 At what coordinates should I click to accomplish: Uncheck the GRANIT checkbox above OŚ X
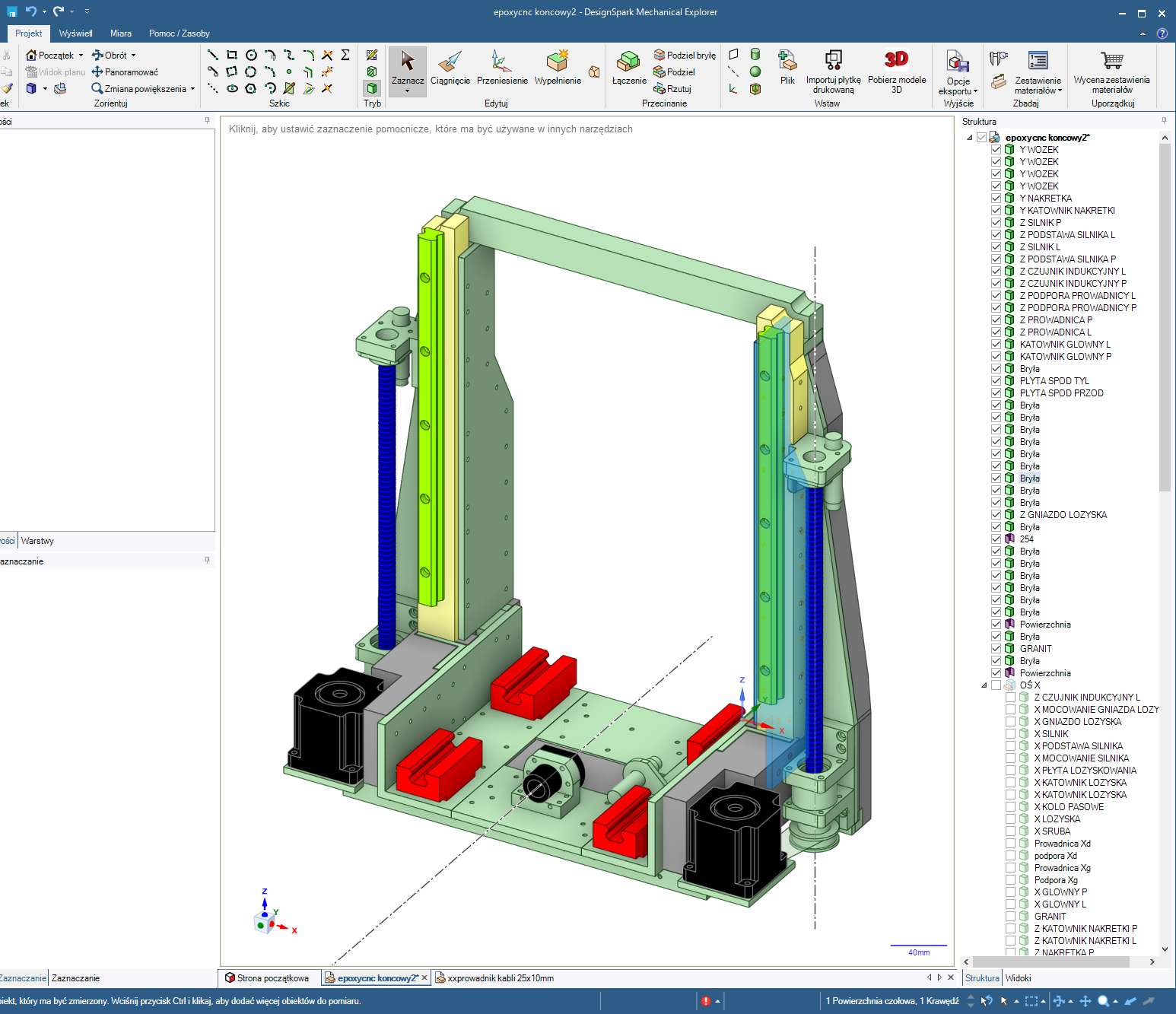coord(996,648)
